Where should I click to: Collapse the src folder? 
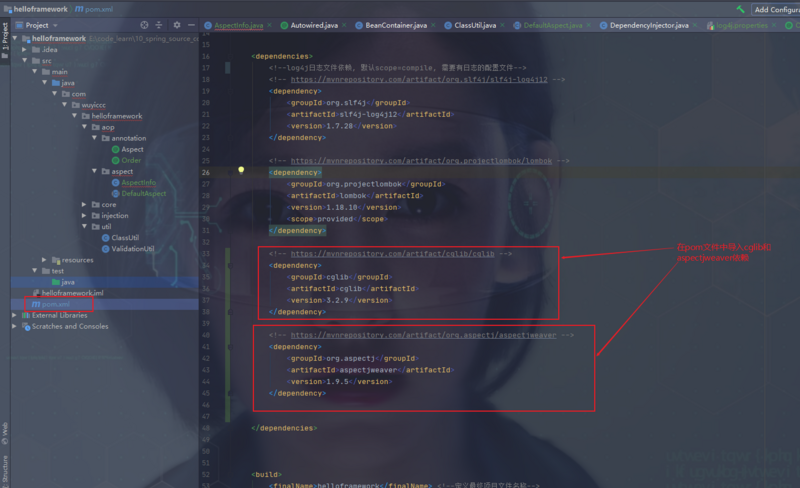[24, 60]
